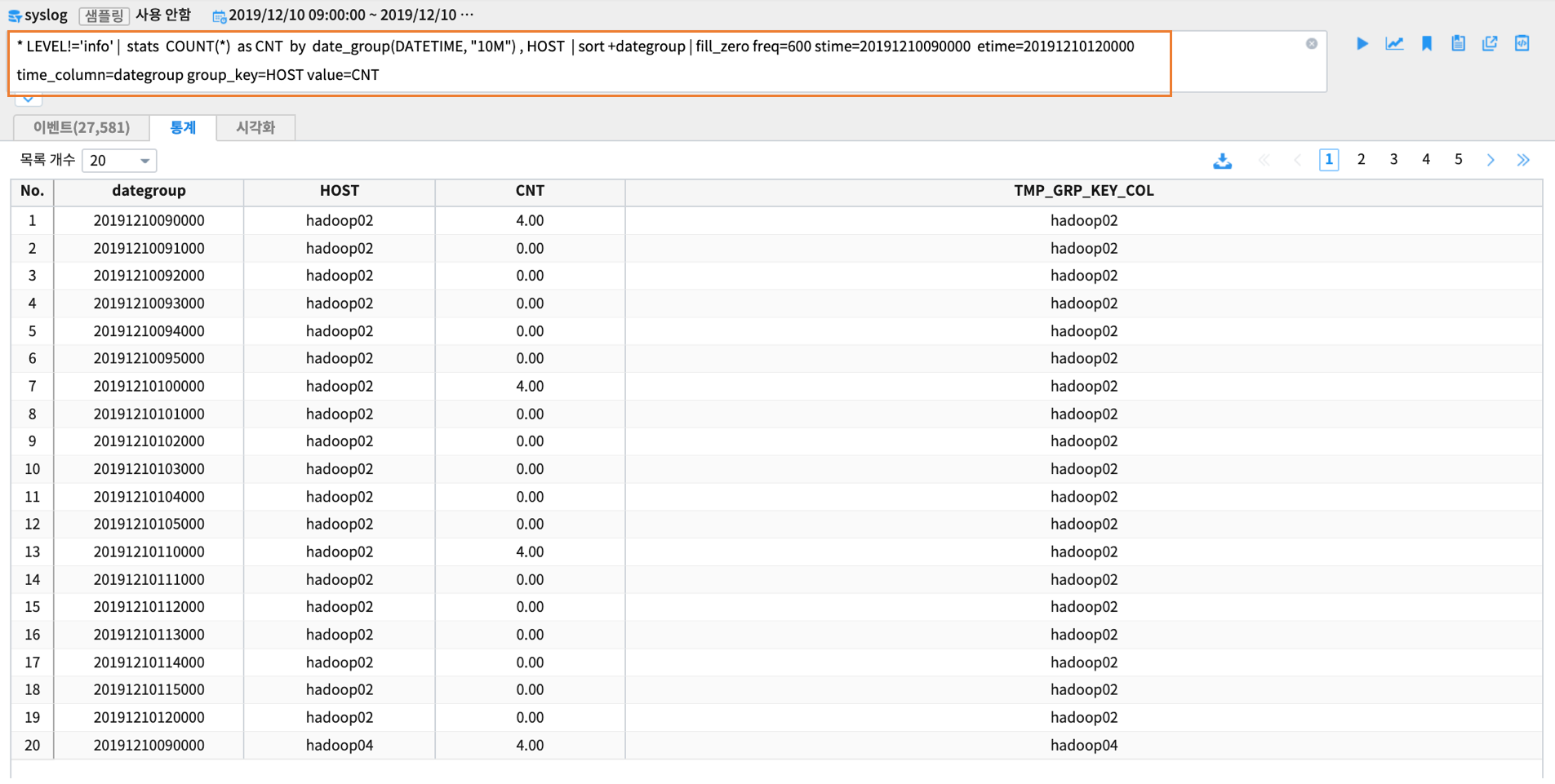Open the chart visualization icon in toolbar

(1394, 43)
